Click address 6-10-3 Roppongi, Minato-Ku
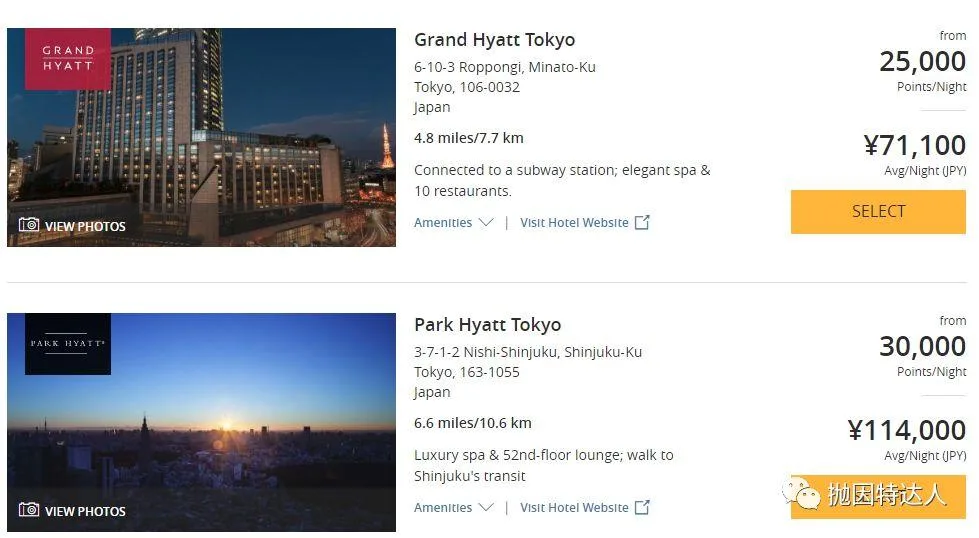 tap(504, 67)
